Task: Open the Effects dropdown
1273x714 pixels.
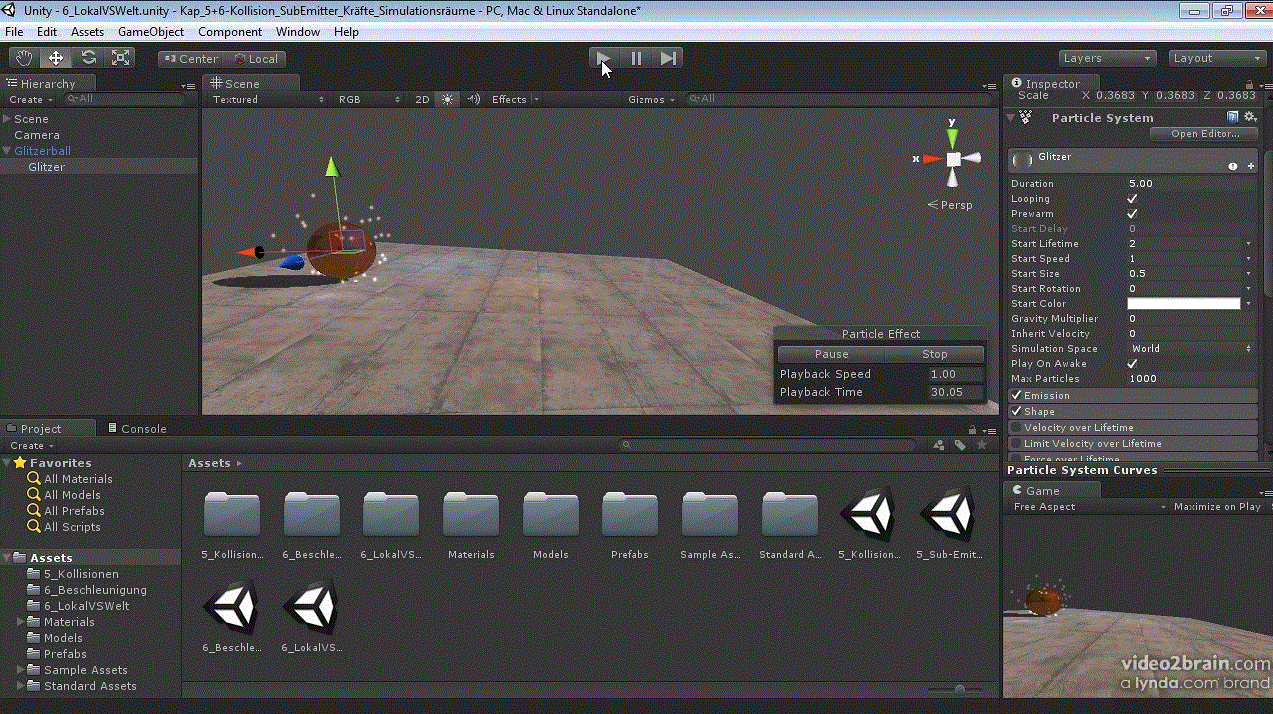Action: (x=515, y=99)
